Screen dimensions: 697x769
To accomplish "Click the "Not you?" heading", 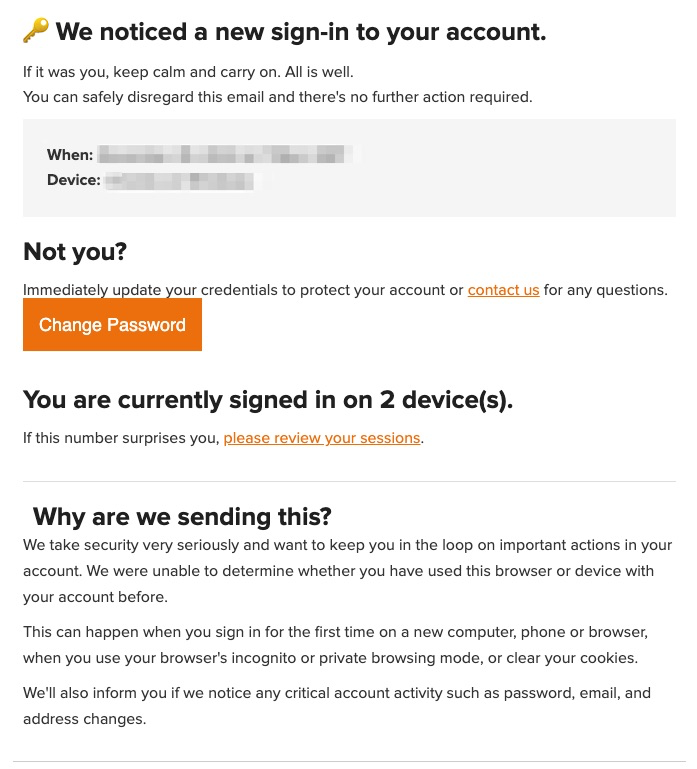I will pos(75,251).
